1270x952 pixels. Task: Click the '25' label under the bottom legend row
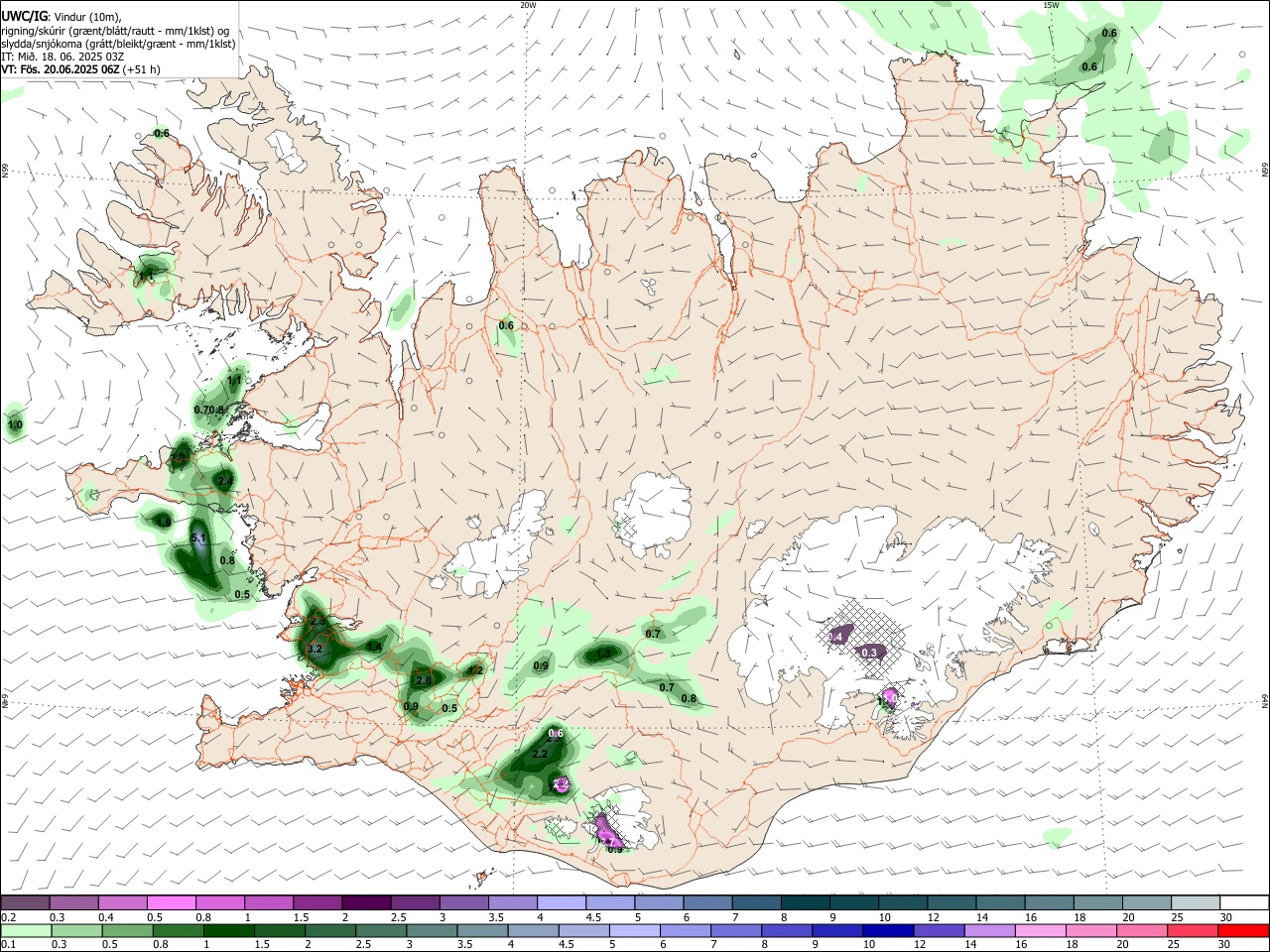[x=1175, y=945]
